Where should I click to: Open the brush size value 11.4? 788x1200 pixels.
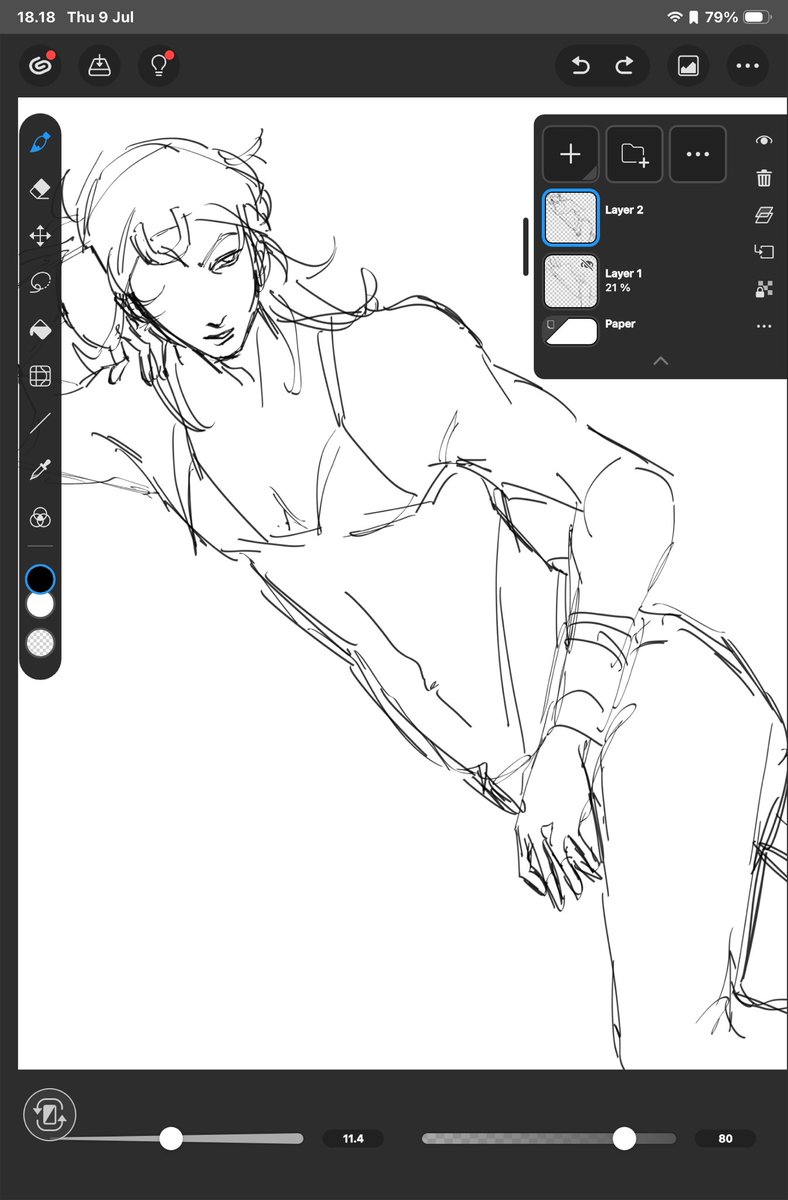click(x=353, y=1138)
